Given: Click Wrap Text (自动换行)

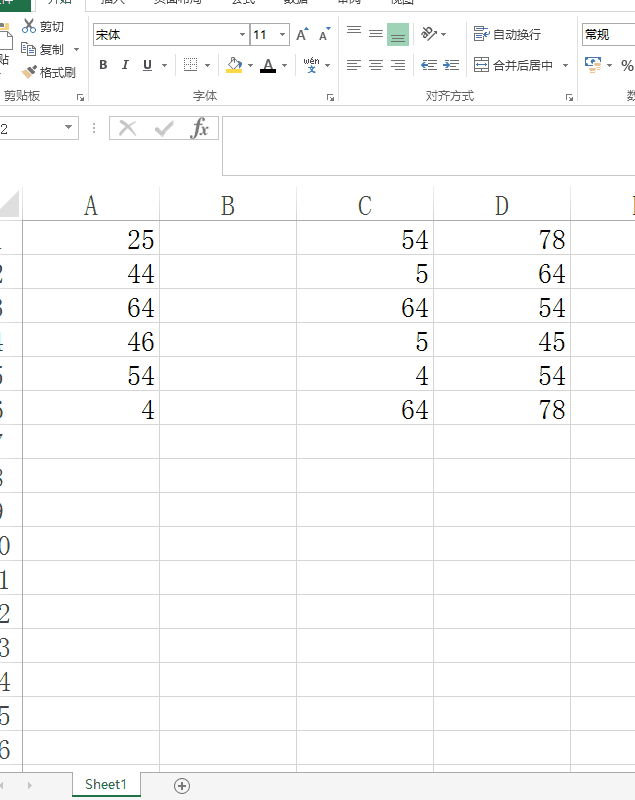Looking at the screenshot, I should click(507, 34).
